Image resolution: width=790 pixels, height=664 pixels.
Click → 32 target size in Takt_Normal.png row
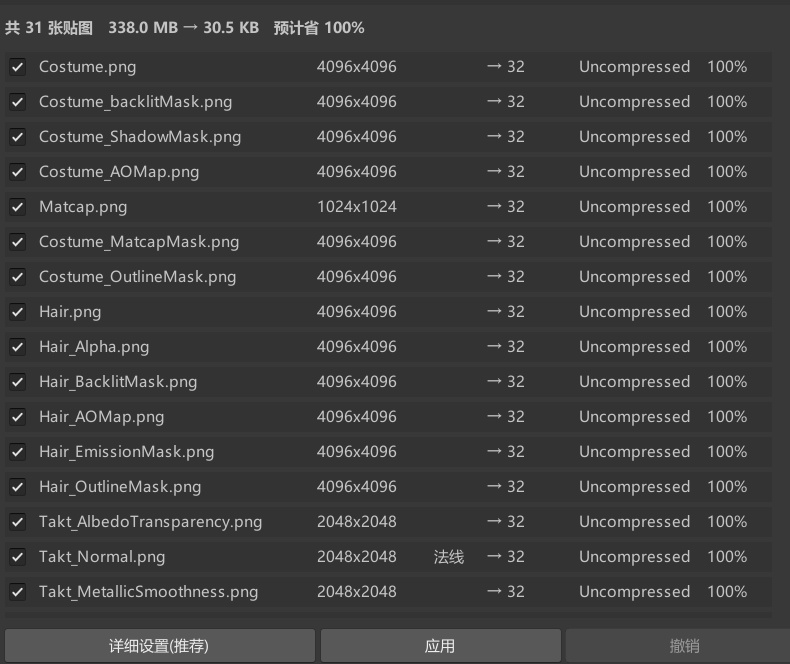coord(506,557)
